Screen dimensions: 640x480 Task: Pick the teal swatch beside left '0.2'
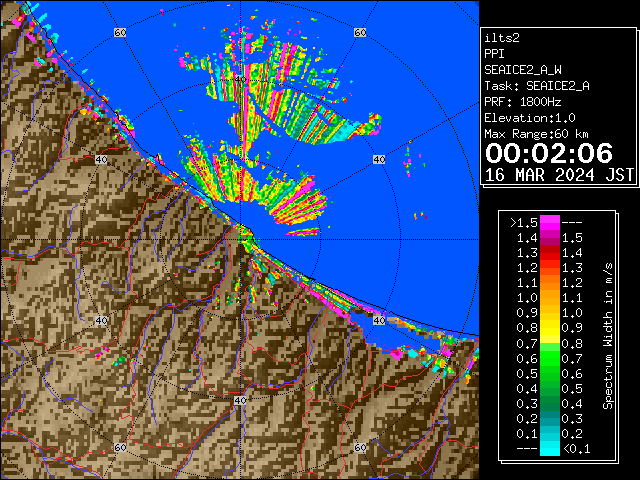click(550, 418)
